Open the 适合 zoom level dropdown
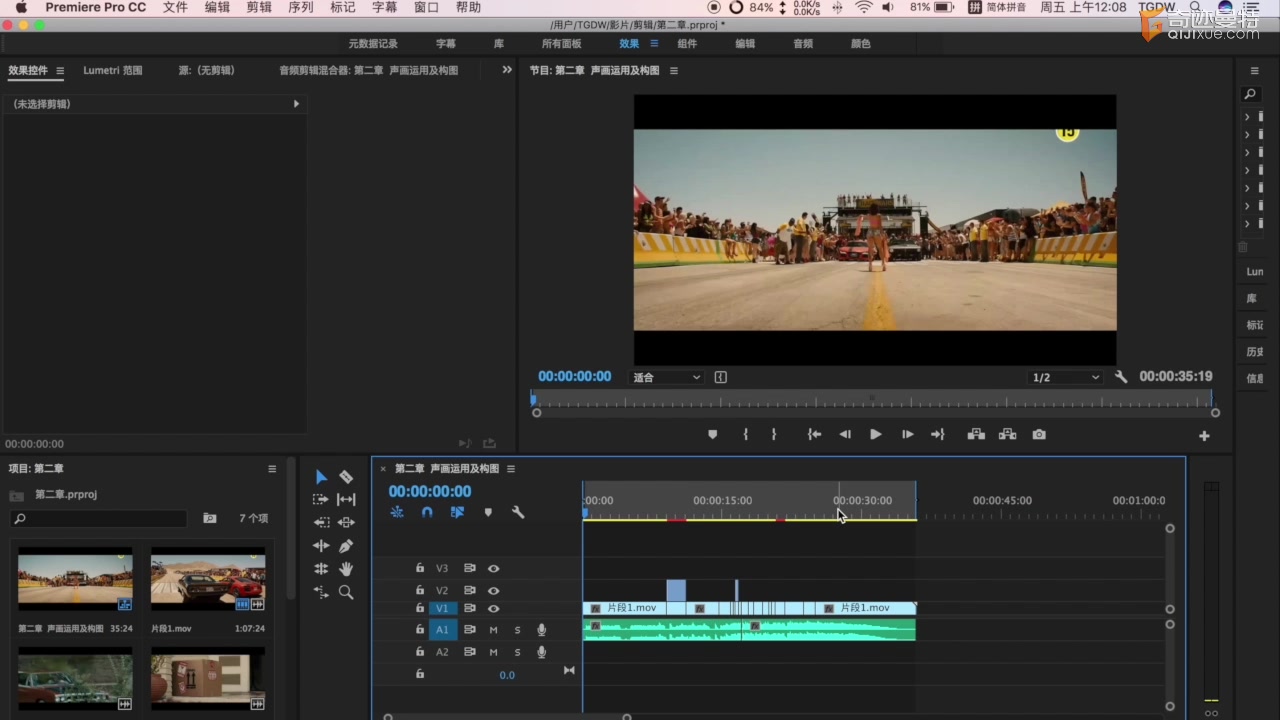This screenshot has width=1280, height=720. [x=667, y=377]
